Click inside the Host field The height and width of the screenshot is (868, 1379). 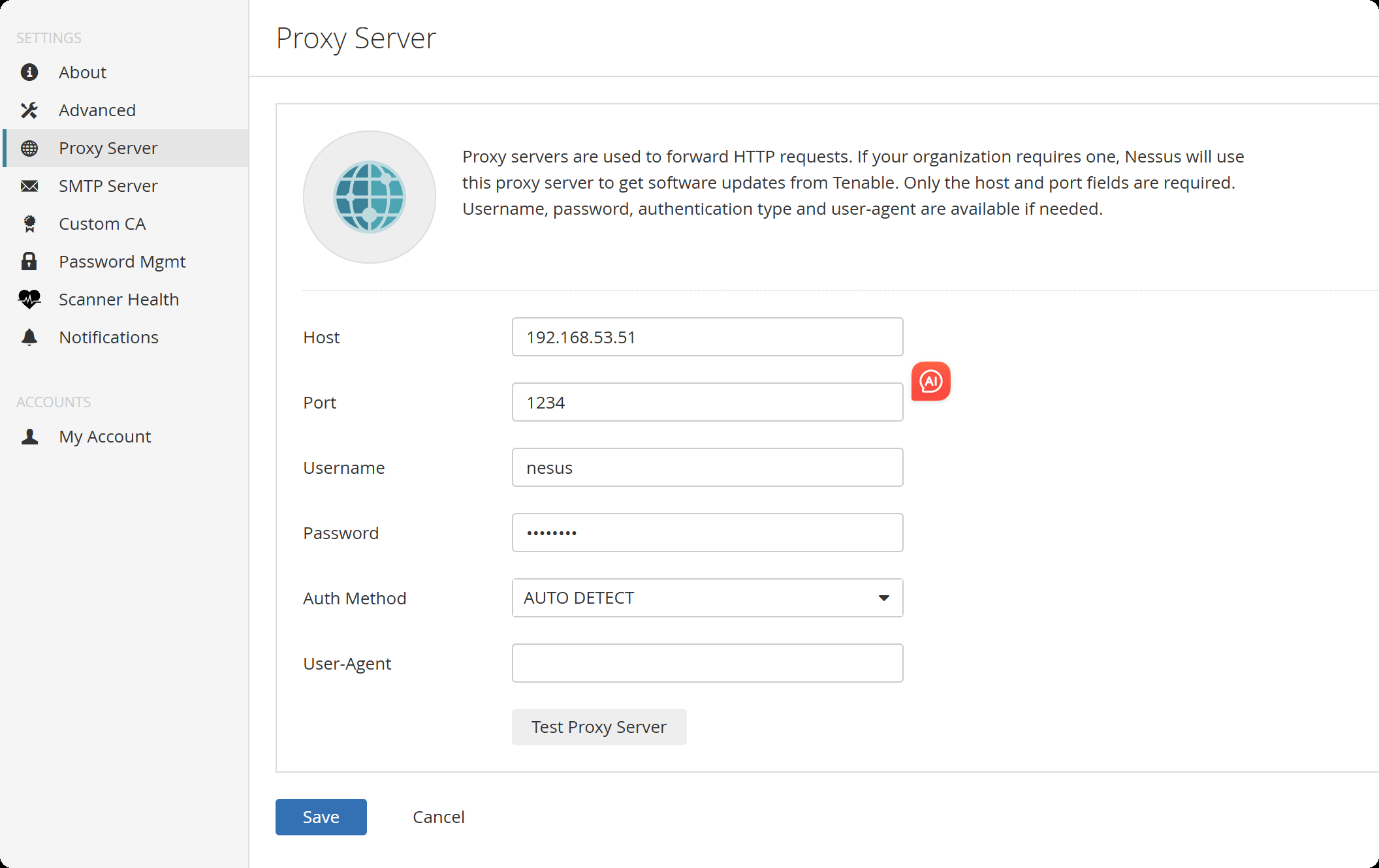coord(707,337)
